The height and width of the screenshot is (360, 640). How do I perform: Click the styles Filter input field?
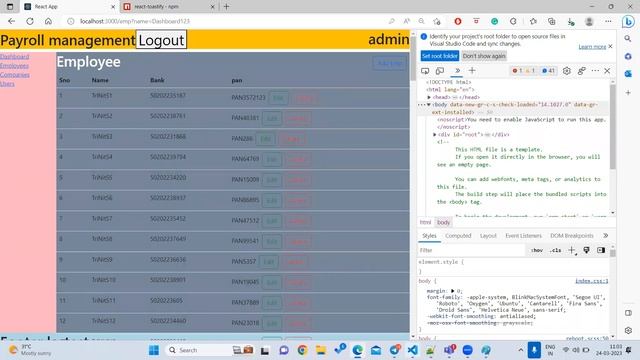(x=471, y=250)
